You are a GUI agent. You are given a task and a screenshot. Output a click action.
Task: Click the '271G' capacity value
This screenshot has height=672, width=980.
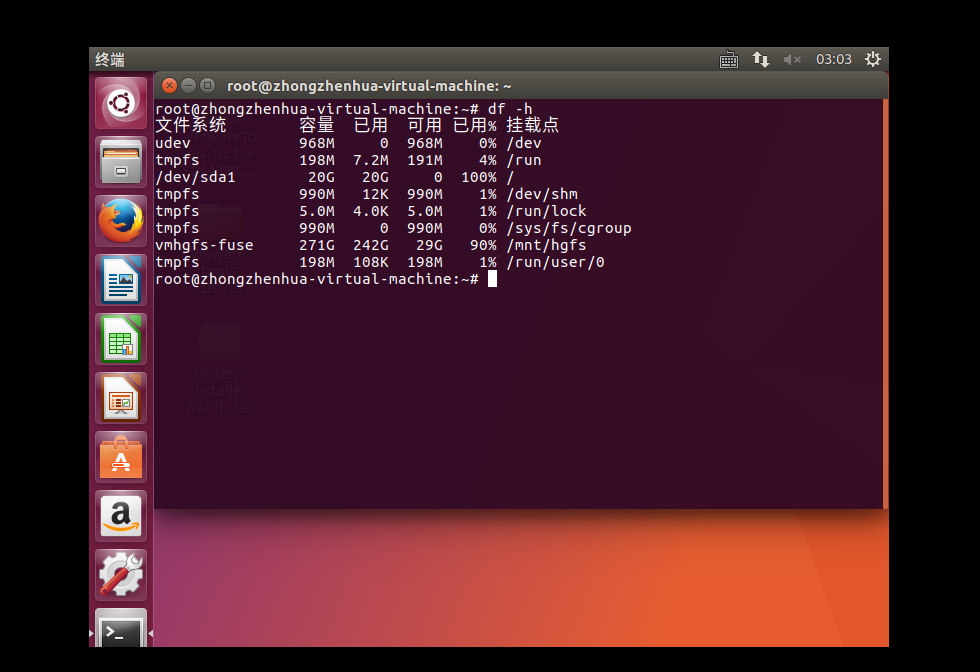[x=317, y=245]
